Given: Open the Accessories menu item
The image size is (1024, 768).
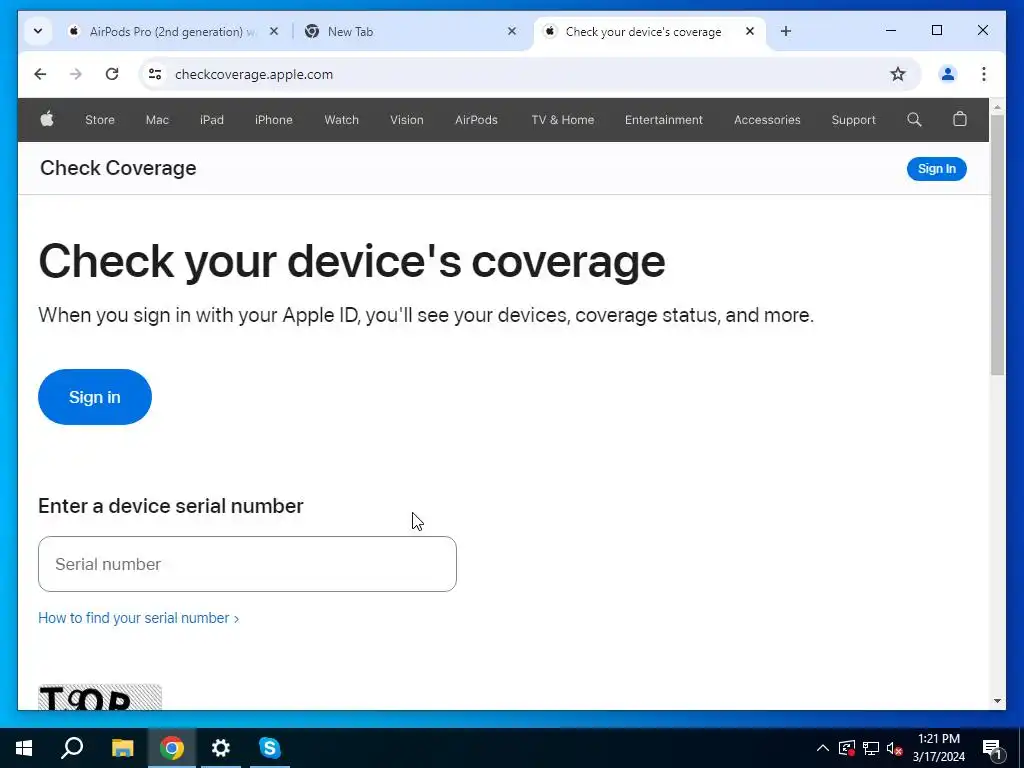Looking at the screenshot, I should pyautogui.click(x=767, y=120).
